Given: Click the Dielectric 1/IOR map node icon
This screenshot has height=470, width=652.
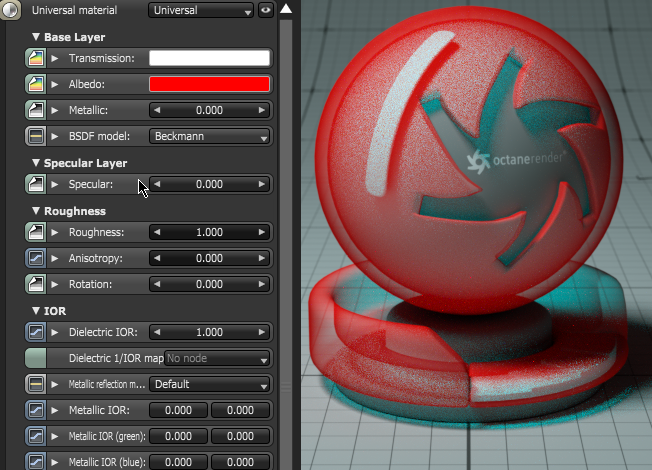Looking at the screenshot, I should click(36, 358).
